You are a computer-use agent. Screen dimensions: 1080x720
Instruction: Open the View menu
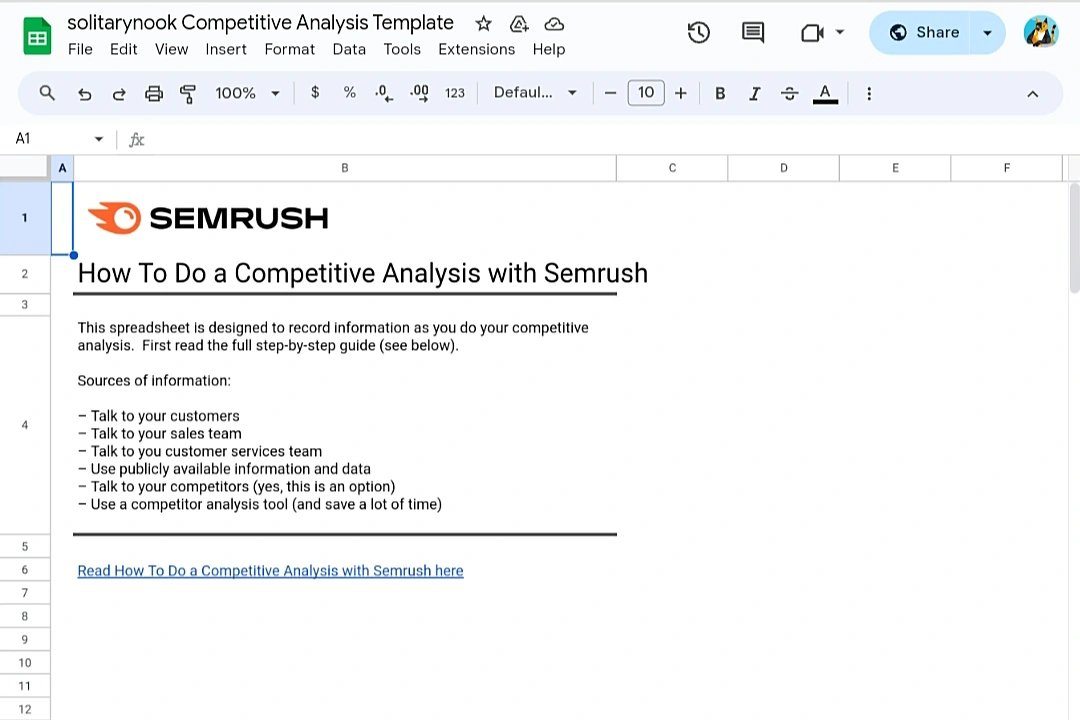171,50
